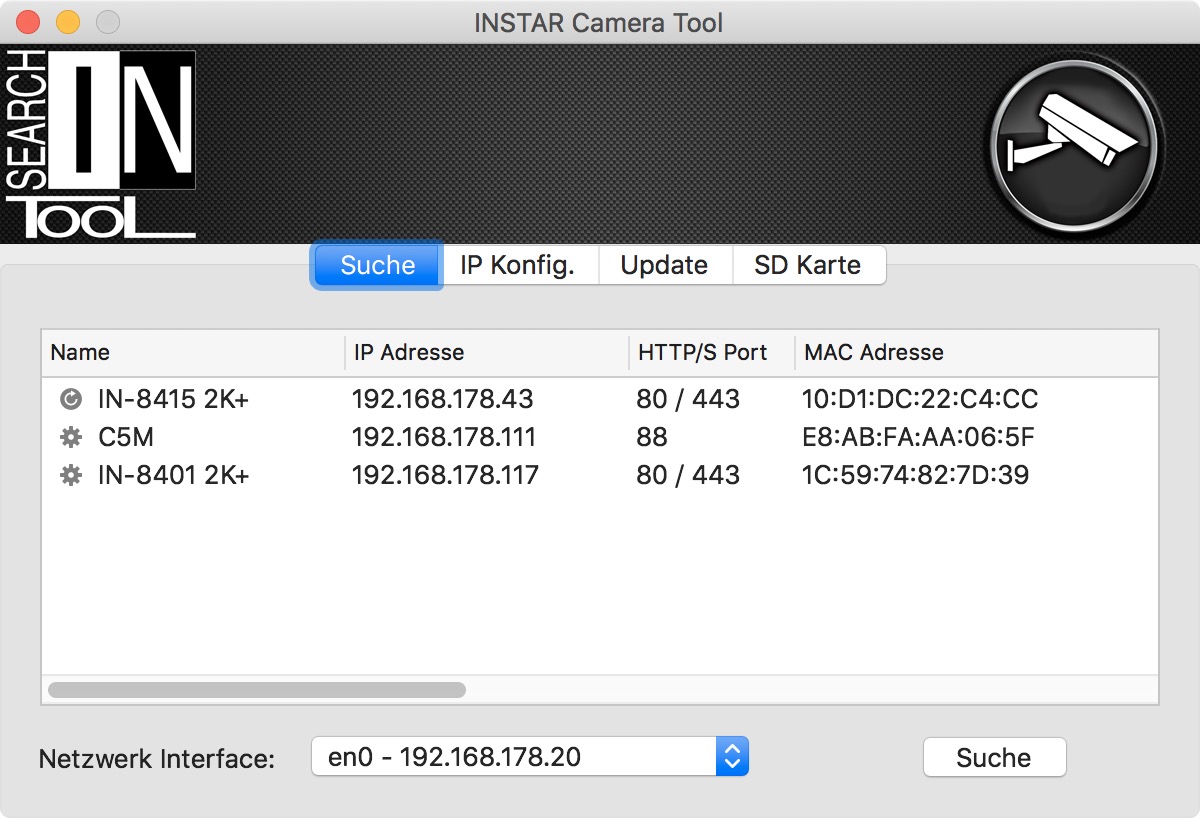Select the Suche tab

[377, 266]
